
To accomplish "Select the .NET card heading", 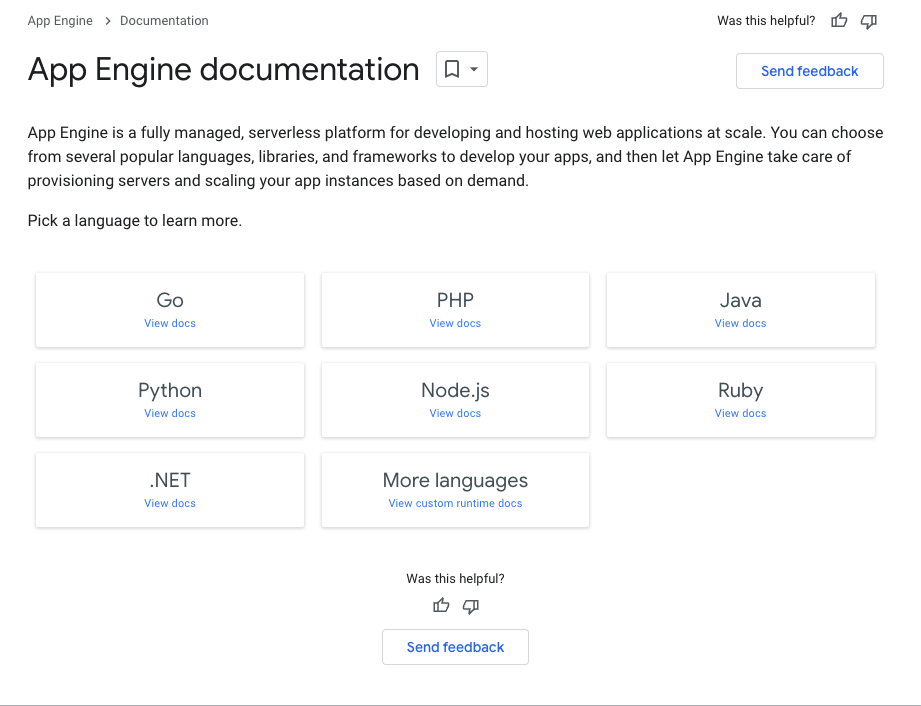I will [x=170, y=480].
